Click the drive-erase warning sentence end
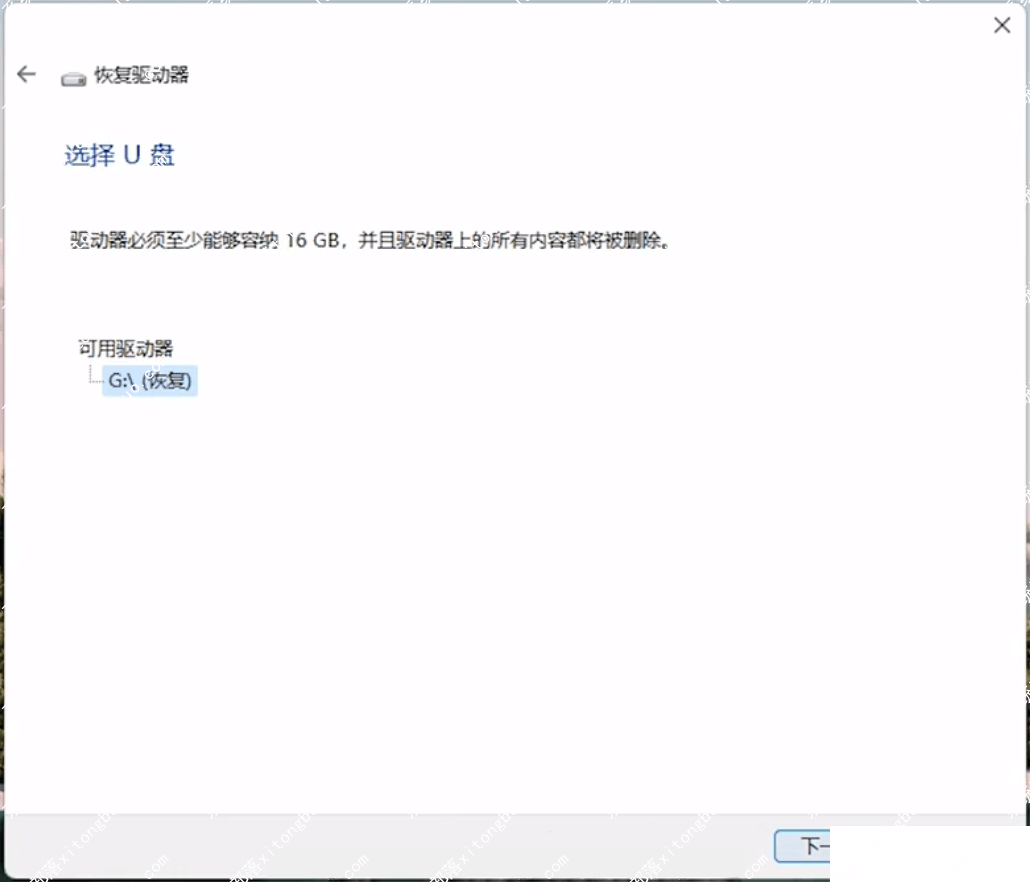Image resolution: width=1030 pixels, height=882 pixels. [640, 241]
